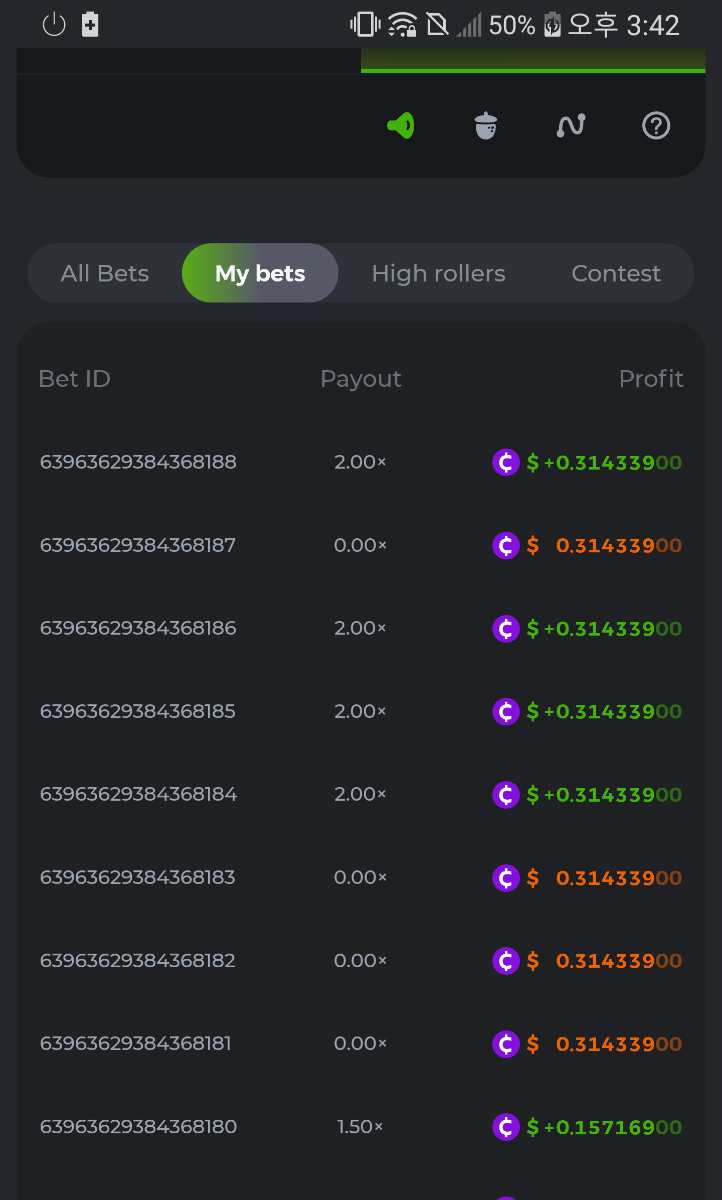Switch to the Contest tab

(616, 273)
